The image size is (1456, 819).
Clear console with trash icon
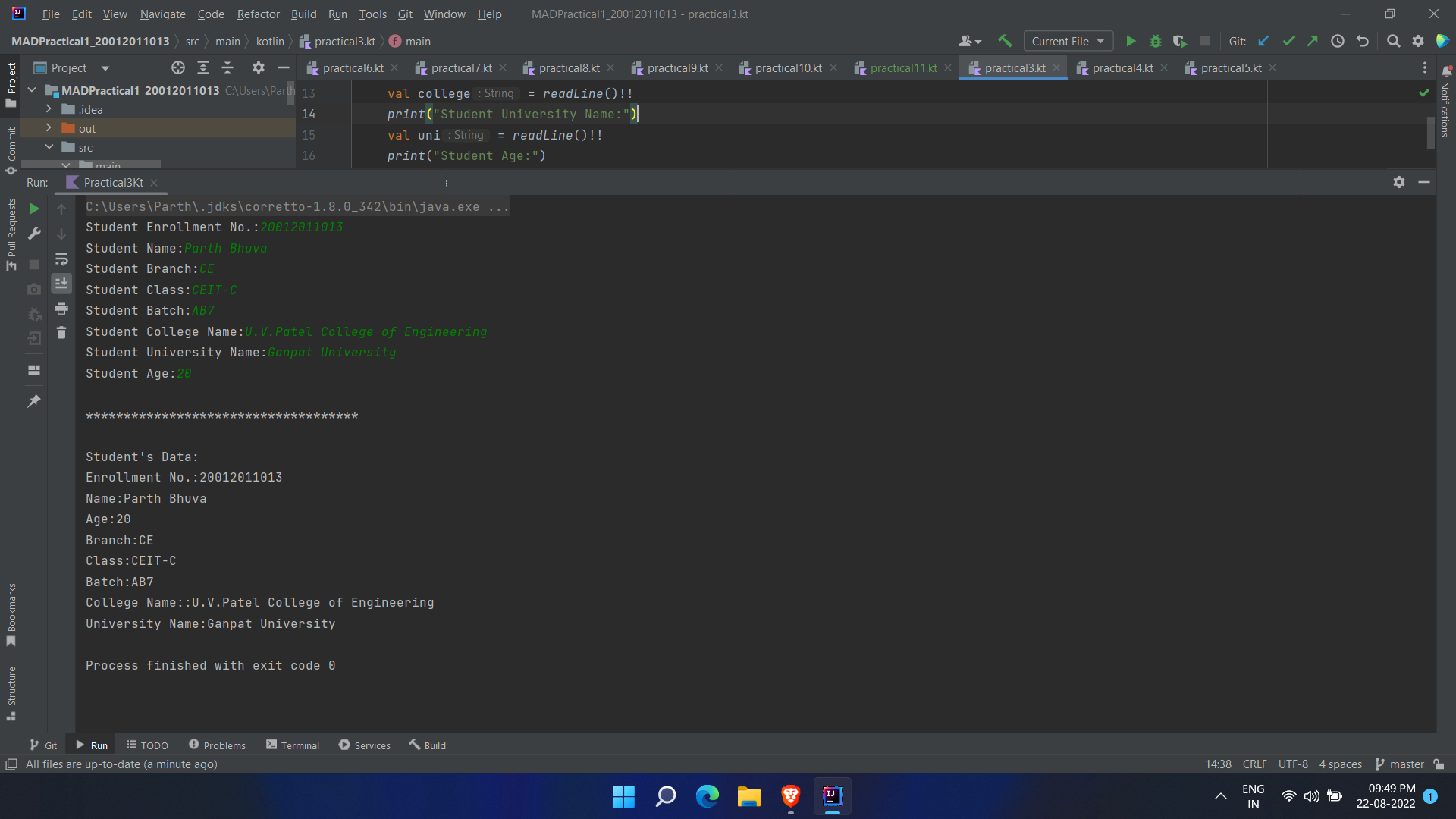[x=61, y=332]
